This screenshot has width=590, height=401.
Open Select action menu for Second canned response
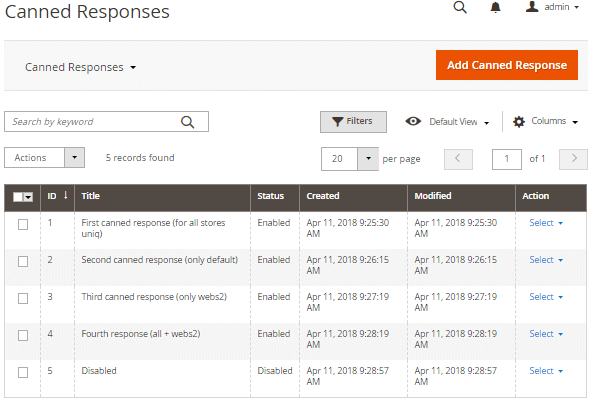pos(546,260)
